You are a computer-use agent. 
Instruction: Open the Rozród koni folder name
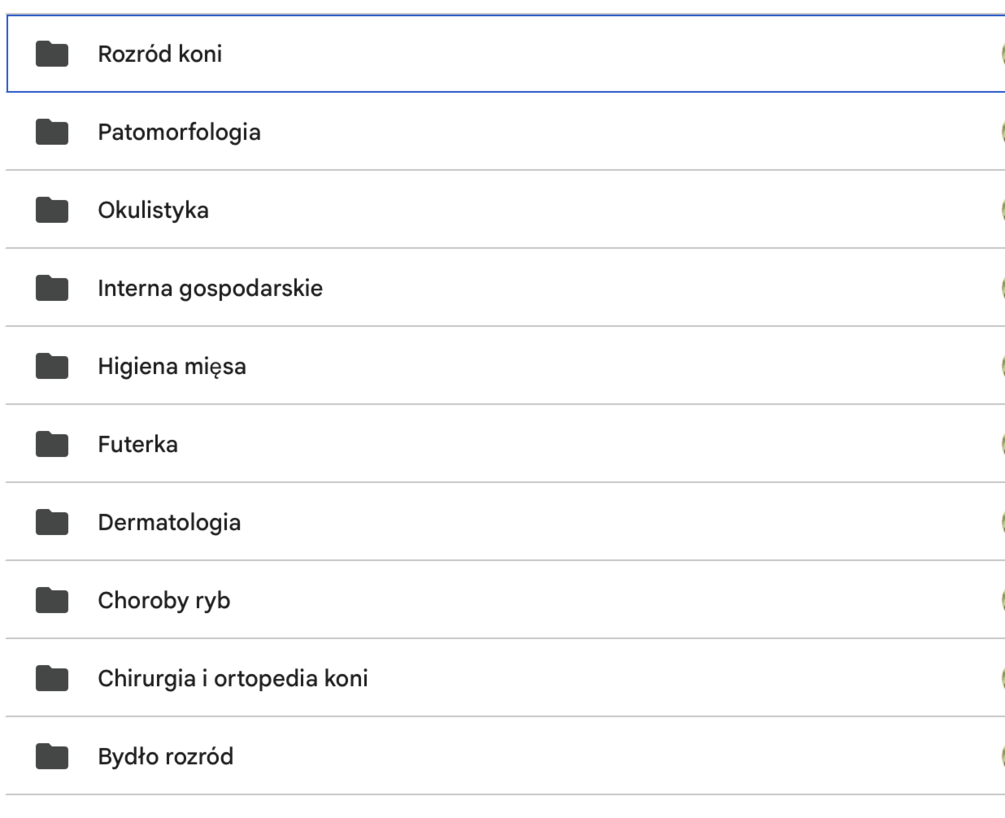click(x=160, y=54)
